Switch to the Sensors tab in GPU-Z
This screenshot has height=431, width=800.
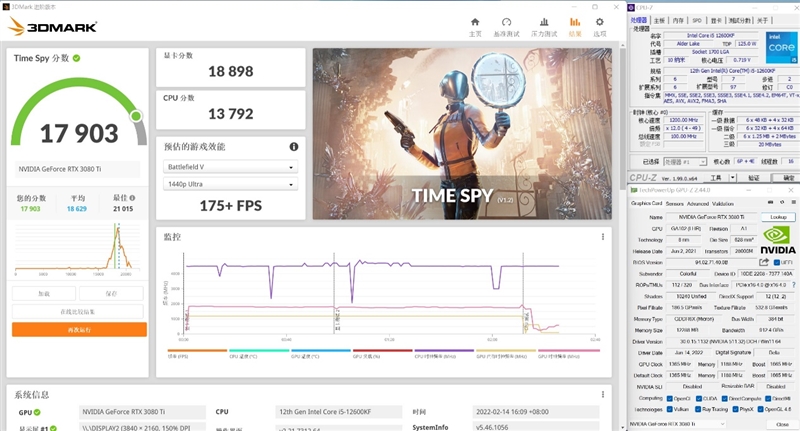pos(674,204)
